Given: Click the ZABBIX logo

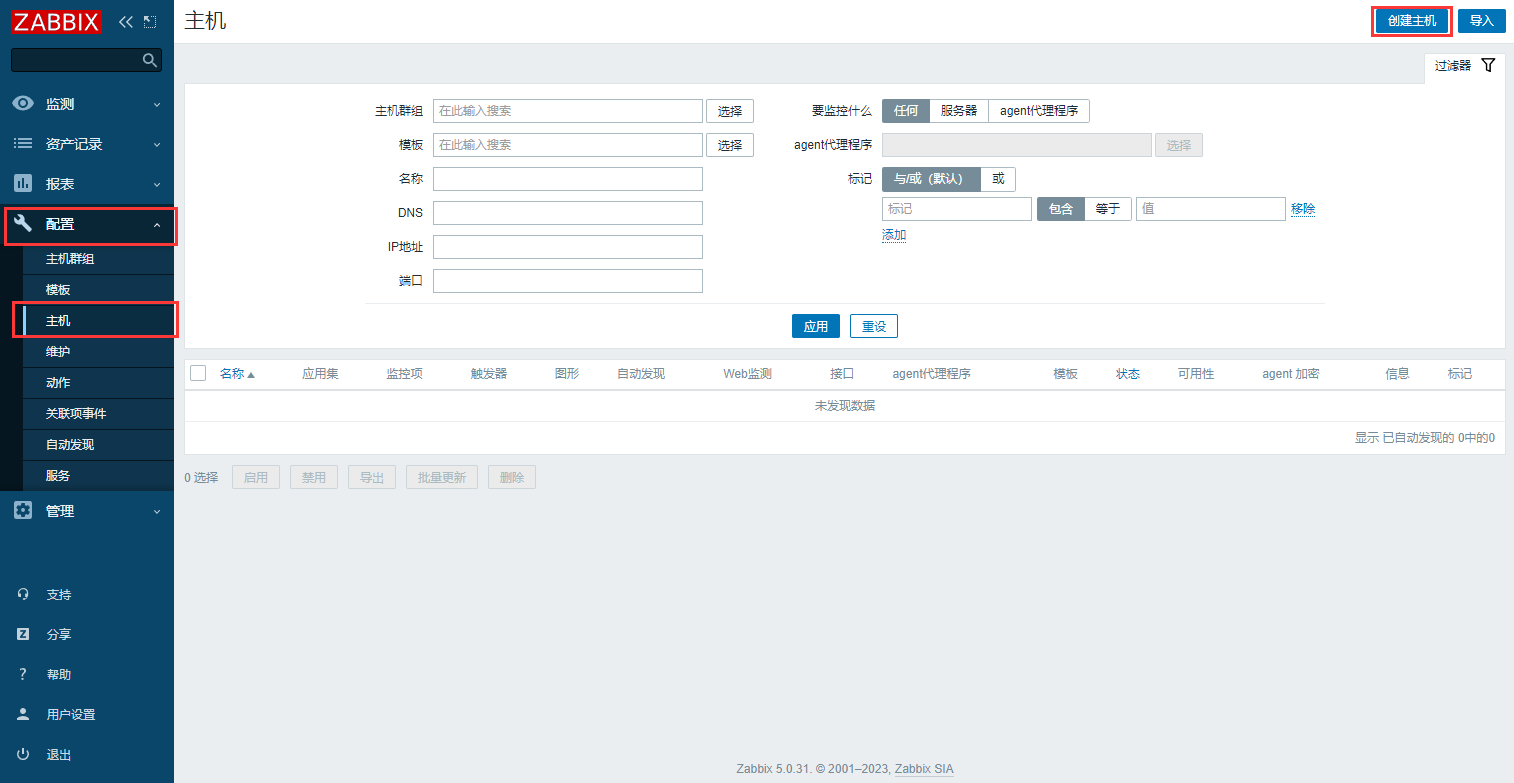Looking at the screenshot, I should pyautogui.click(x=56, y=21).
